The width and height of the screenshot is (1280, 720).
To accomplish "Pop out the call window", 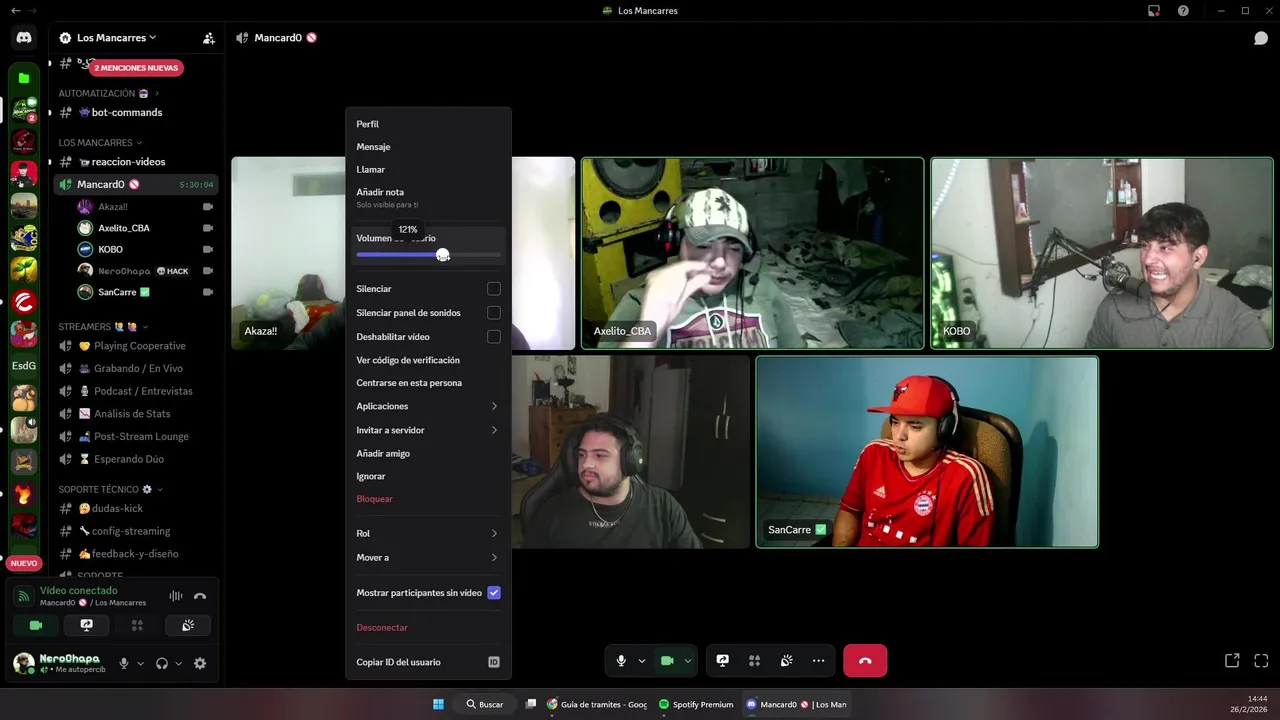I will pos(1232,661).
